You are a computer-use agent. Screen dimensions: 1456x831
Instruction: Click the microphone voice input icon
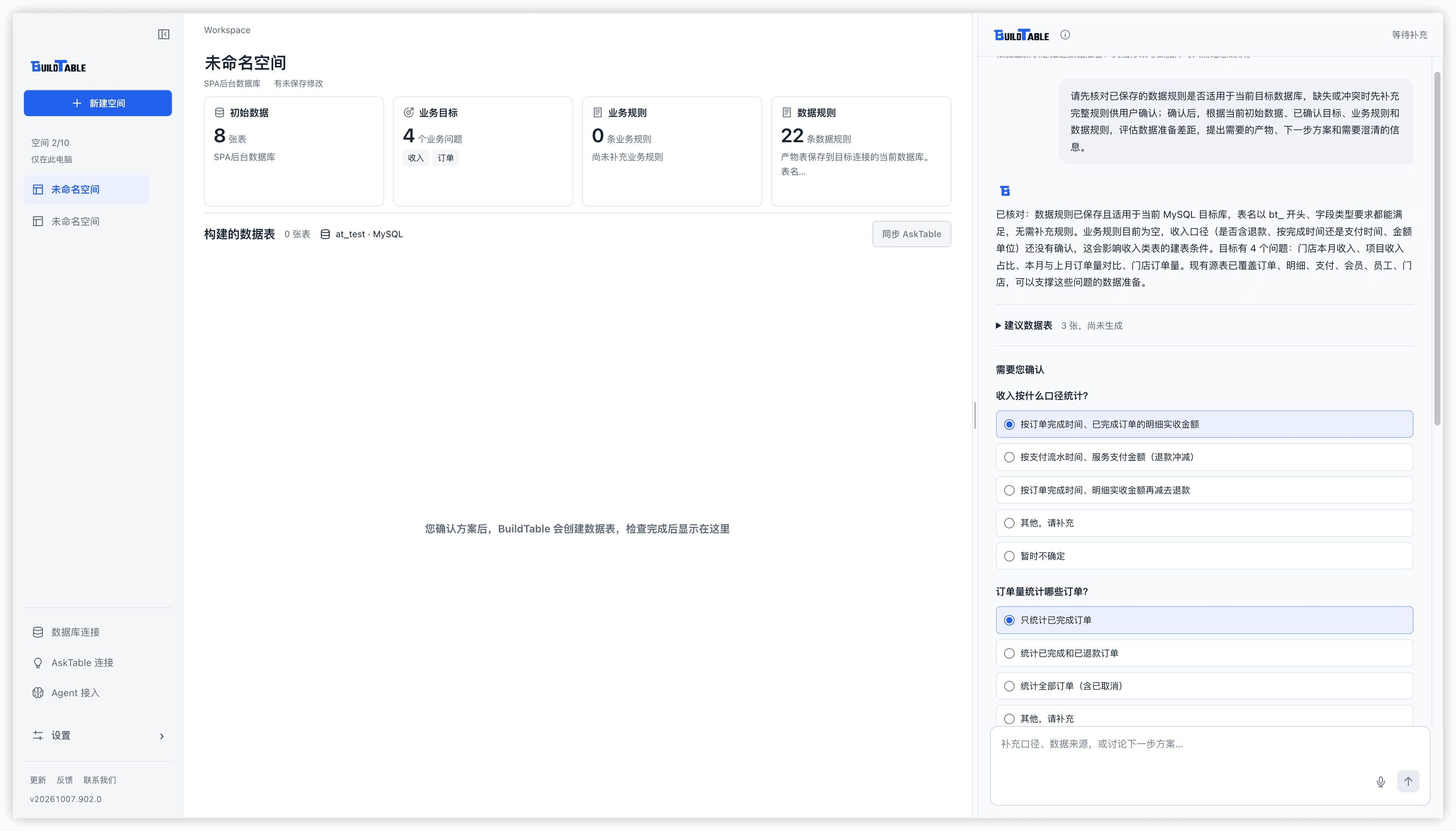coord(1380,781)
